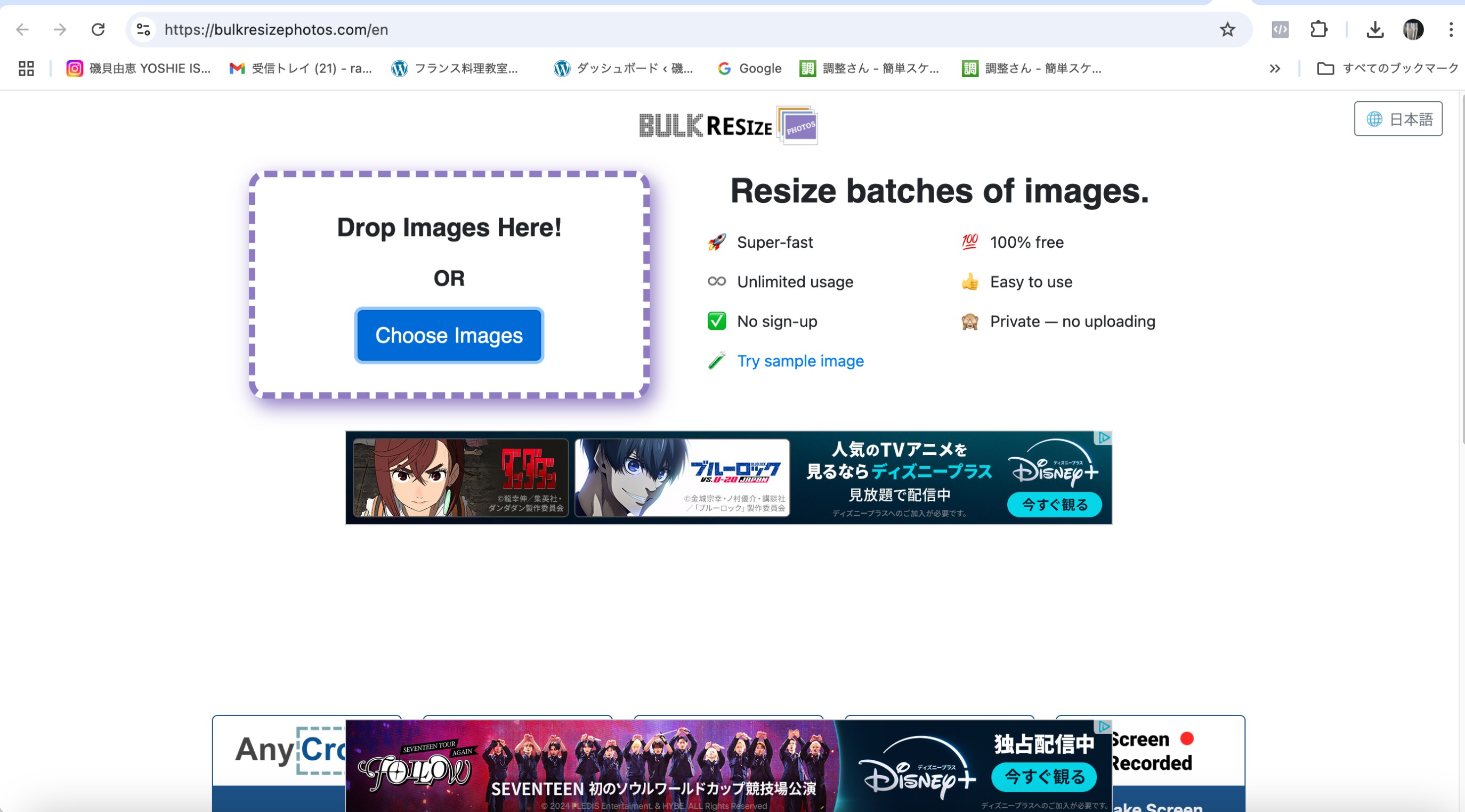Open the apps grid in bookmarks bar
The width and height of the screenshot is (1465, 812).
tap(26, 68)
